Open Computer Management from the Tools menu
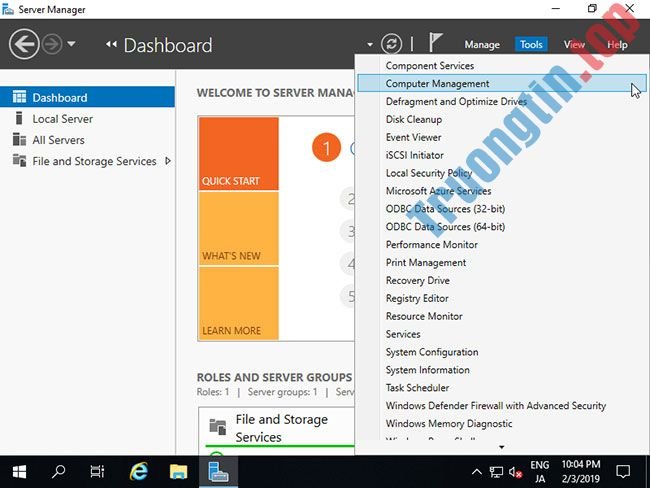 click(502, 83)
